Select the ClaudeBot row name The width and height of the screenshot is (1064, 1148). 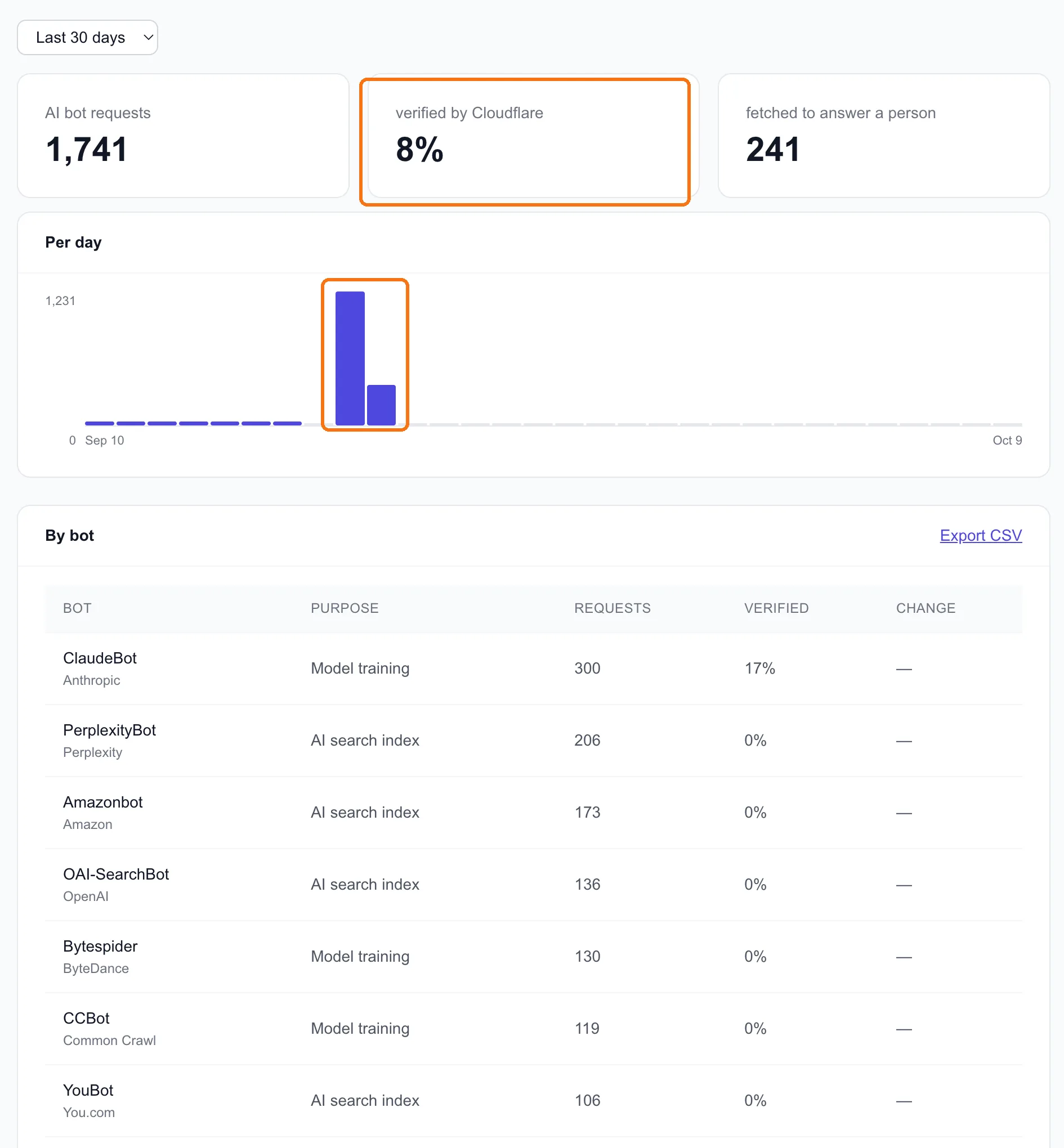100,658
